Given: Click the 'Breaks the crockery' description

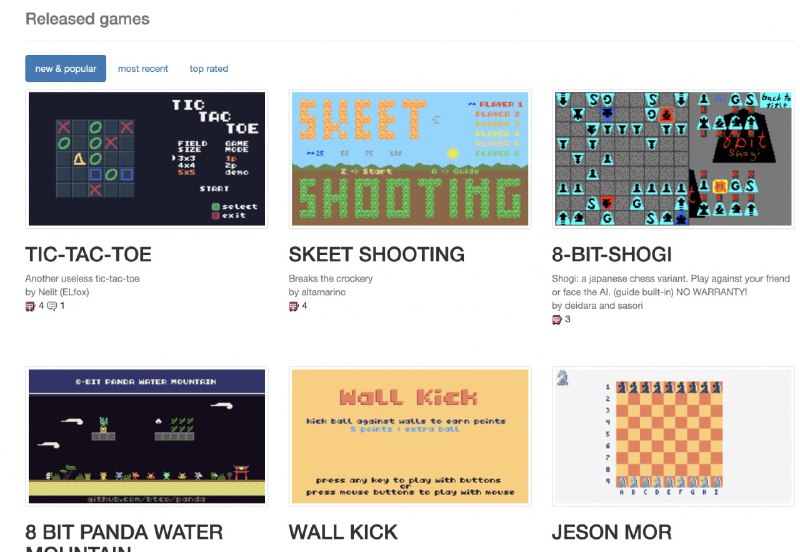Looking at the screenshot, I should (x=331, y=279).
